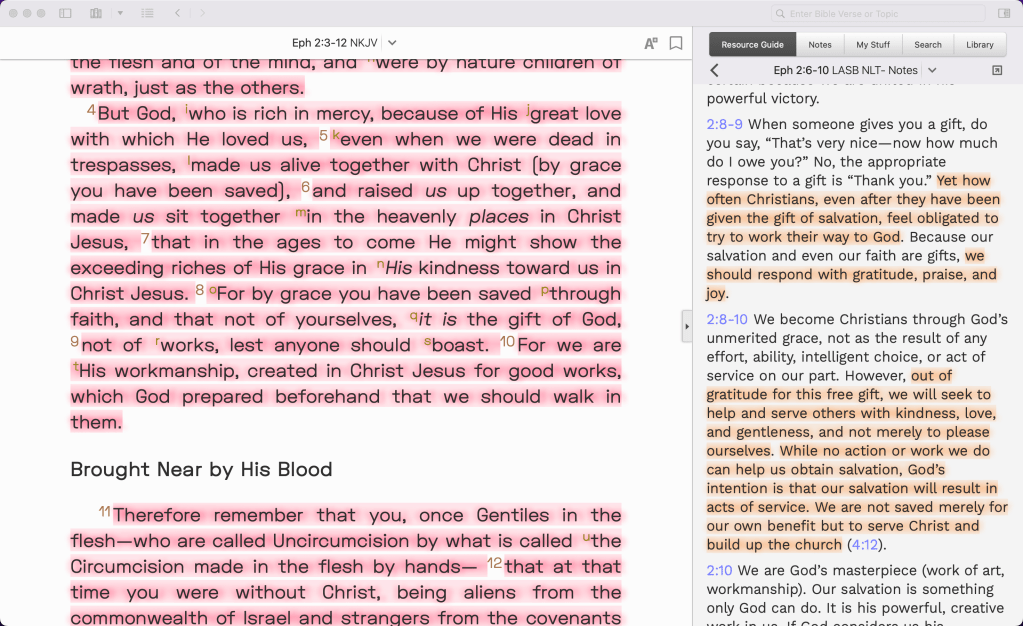Click the library books icon in the toolbar

pos(96,13)
